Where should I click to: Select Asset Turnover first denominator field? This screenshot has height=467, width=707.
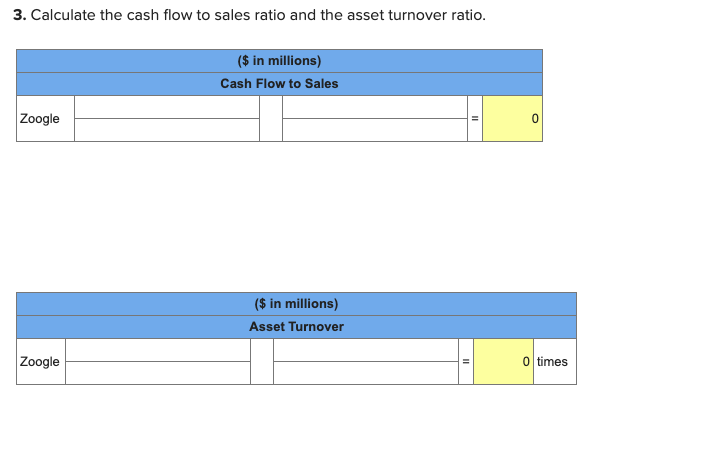pyautogui.click(x=158, y=373)
